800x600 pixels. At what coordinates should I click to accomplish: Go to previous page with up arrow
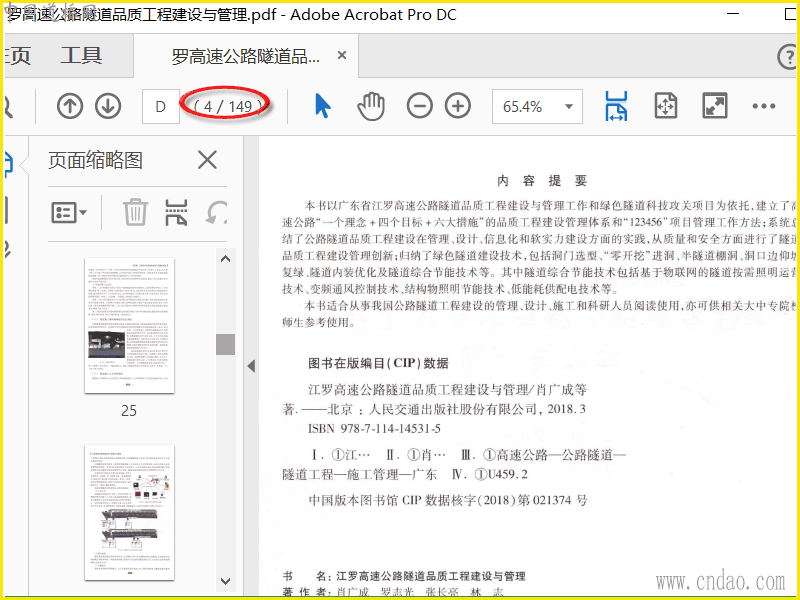point(70,106)
